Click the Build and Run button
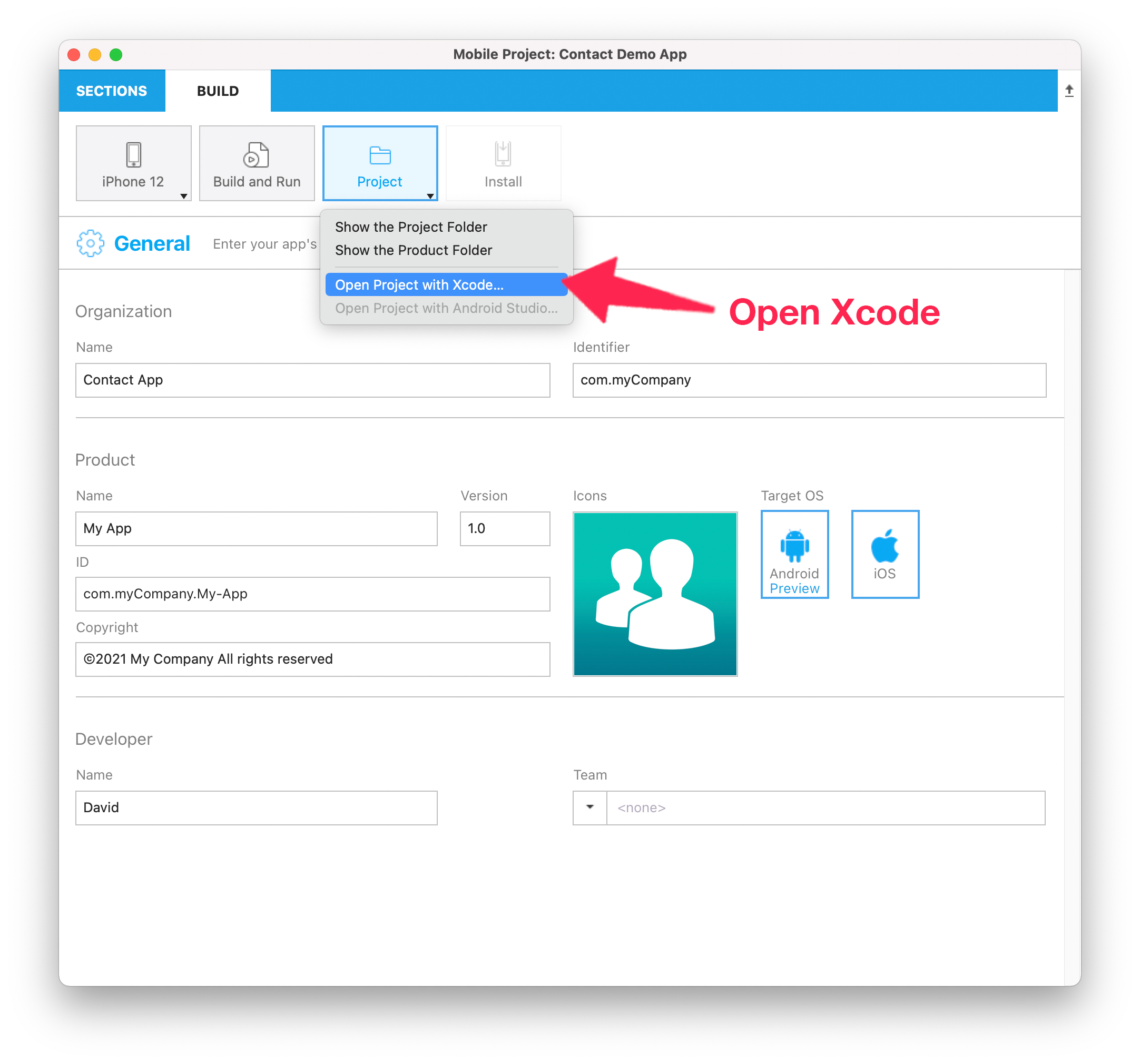This screenshot has width=1140, height=1064. click(x=257, y=163)
